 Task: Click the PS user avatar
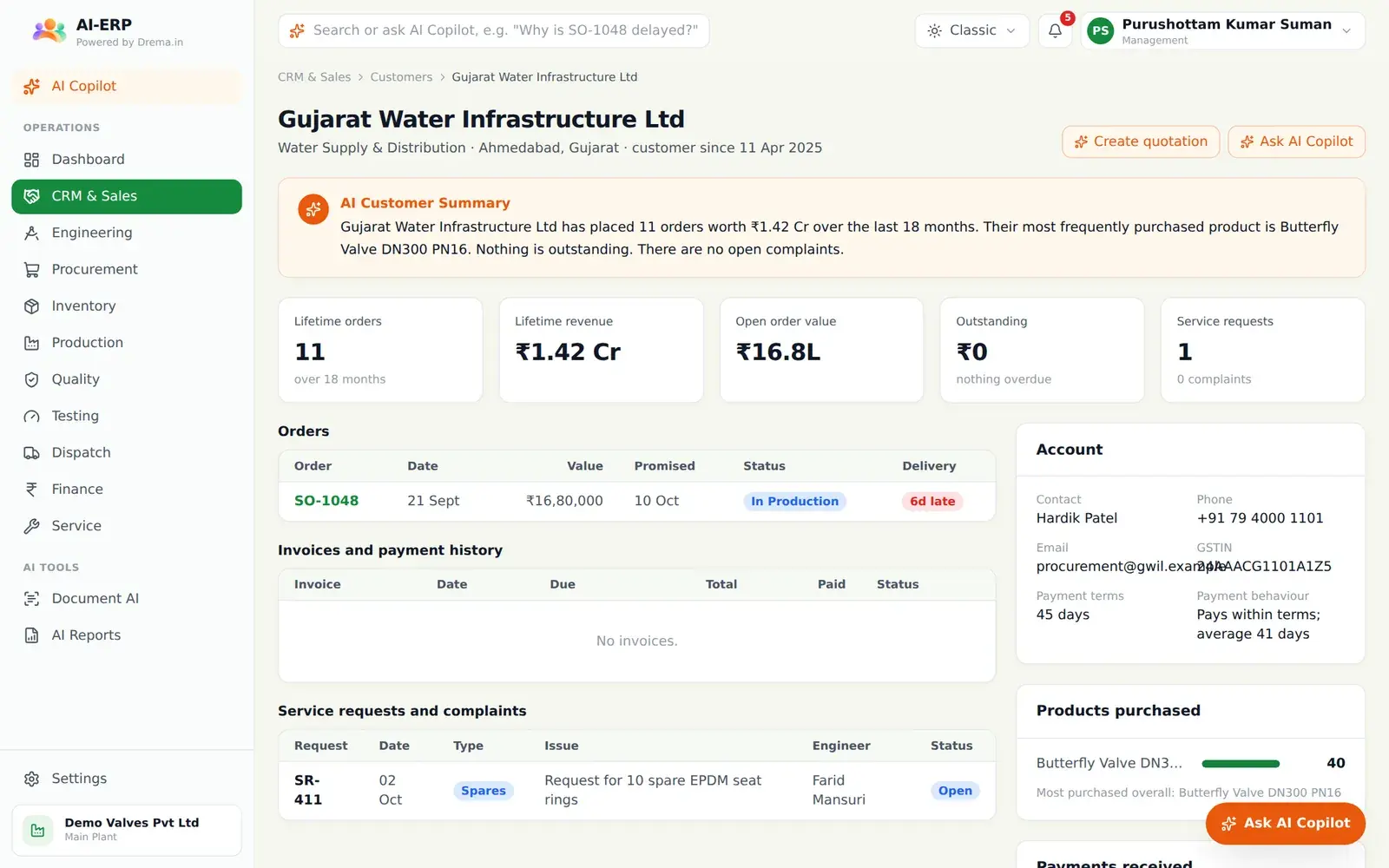[1101, 31]
